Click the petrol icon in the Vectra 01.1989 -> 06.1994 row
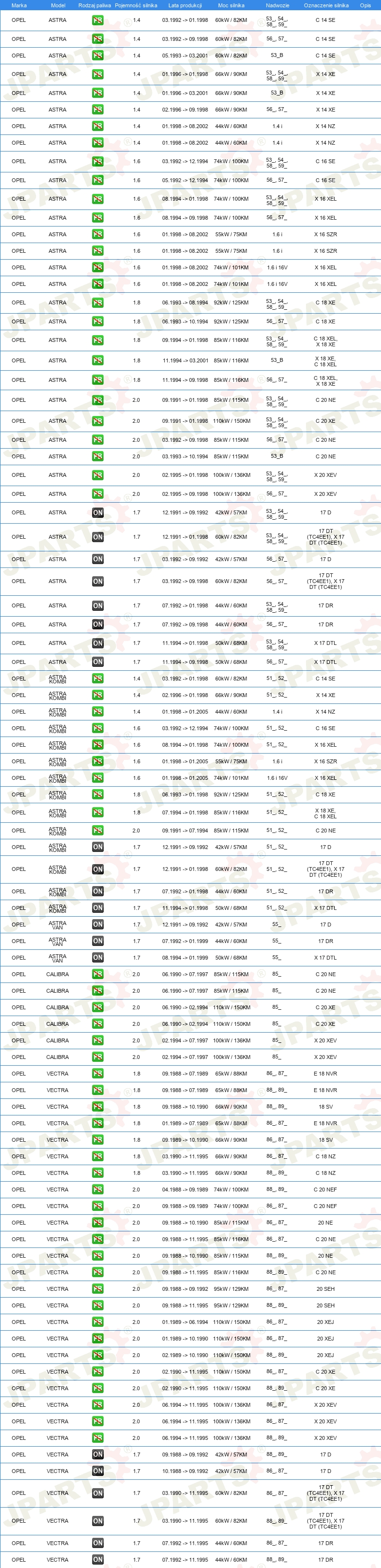 tap(97, 1322)
